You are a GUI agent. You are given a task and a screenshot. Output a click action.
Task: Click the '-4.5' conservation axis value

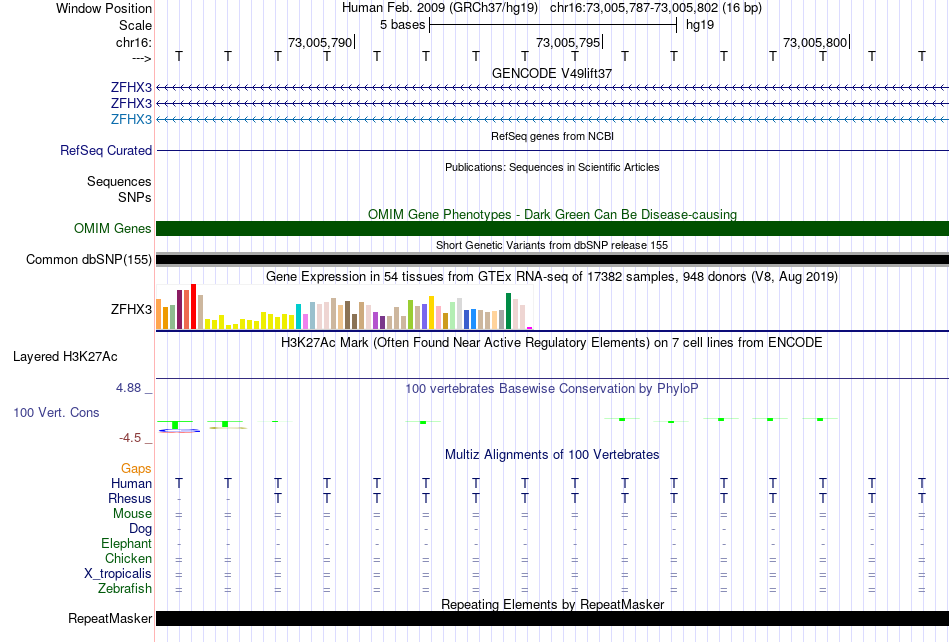(130, 437)
